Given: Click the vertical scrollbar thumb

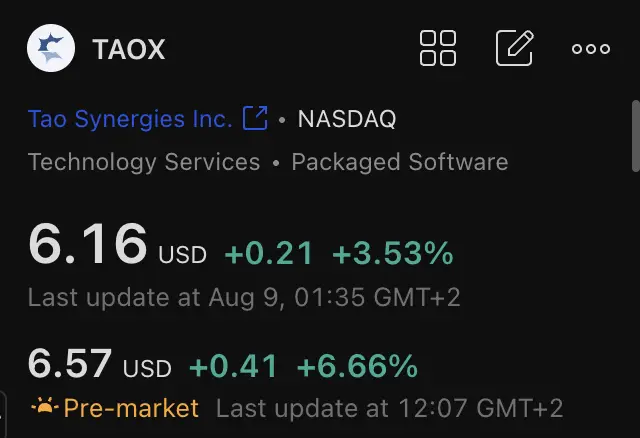Looking at the screenshot, I should (636, 136).
